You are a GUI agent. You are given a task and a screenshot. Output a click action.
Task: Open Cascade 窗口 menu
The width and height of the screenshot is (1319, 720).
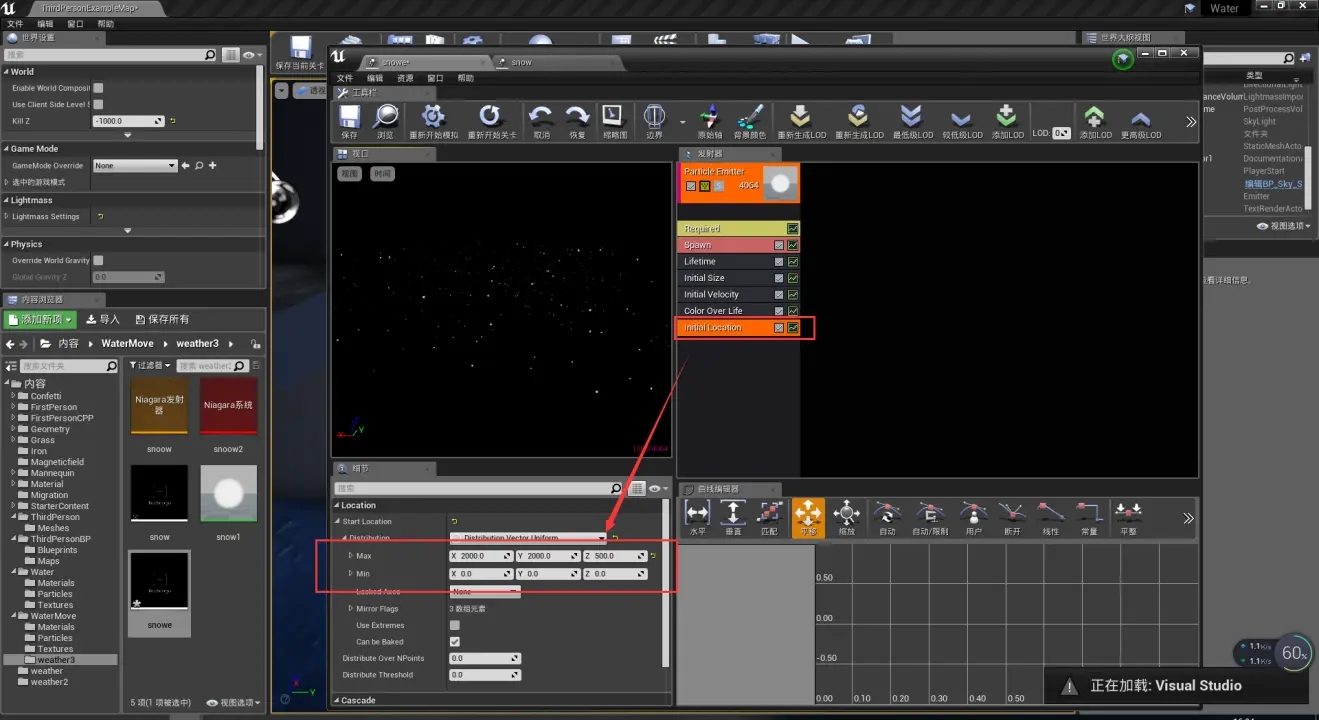(x=435, y=78)
